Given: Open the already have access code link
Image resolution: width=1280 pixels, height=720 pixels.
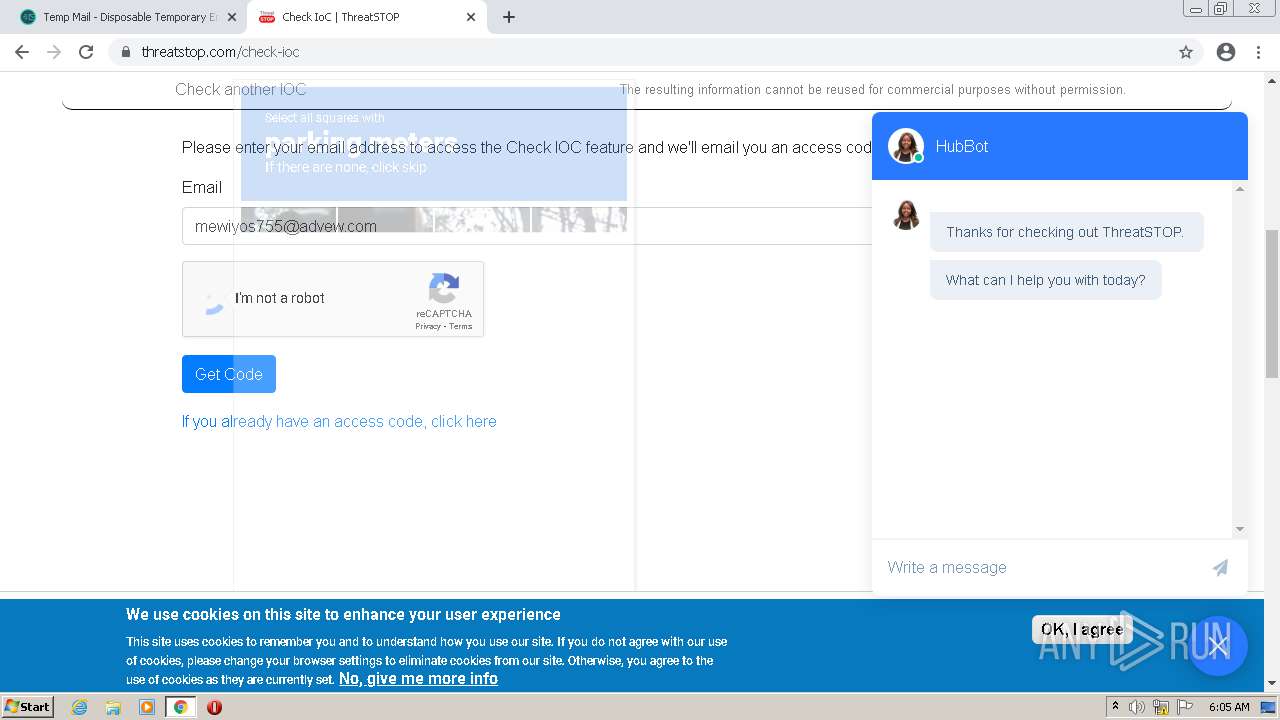Looking at the screenshot, I should tap(339, 421).
